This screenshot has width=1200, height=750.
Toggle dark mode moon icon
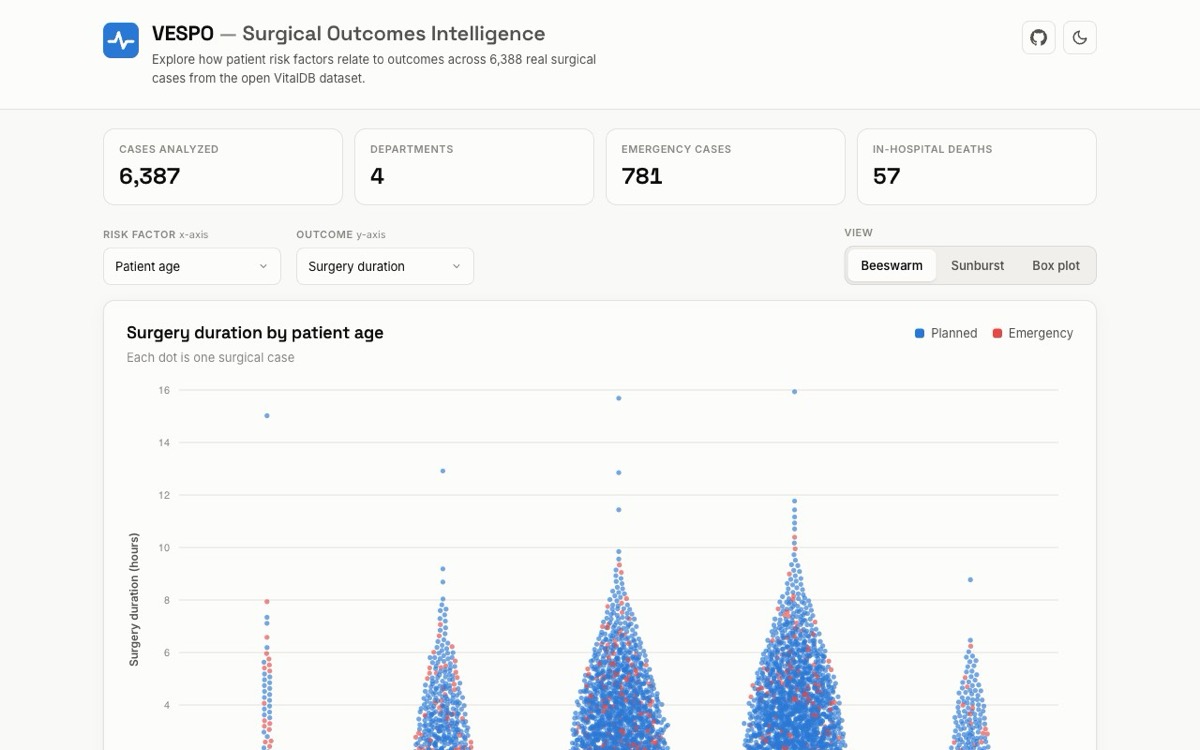[1080, 38]
